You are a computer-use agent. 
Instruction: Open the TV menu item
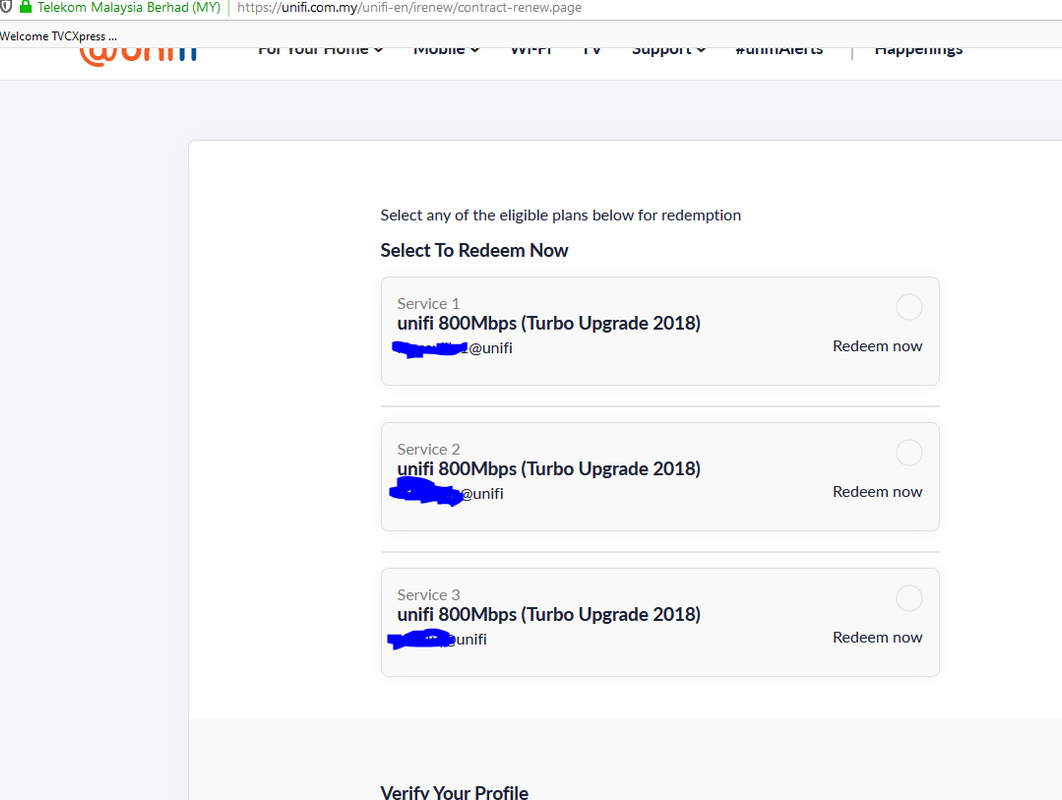click(592, 51)
